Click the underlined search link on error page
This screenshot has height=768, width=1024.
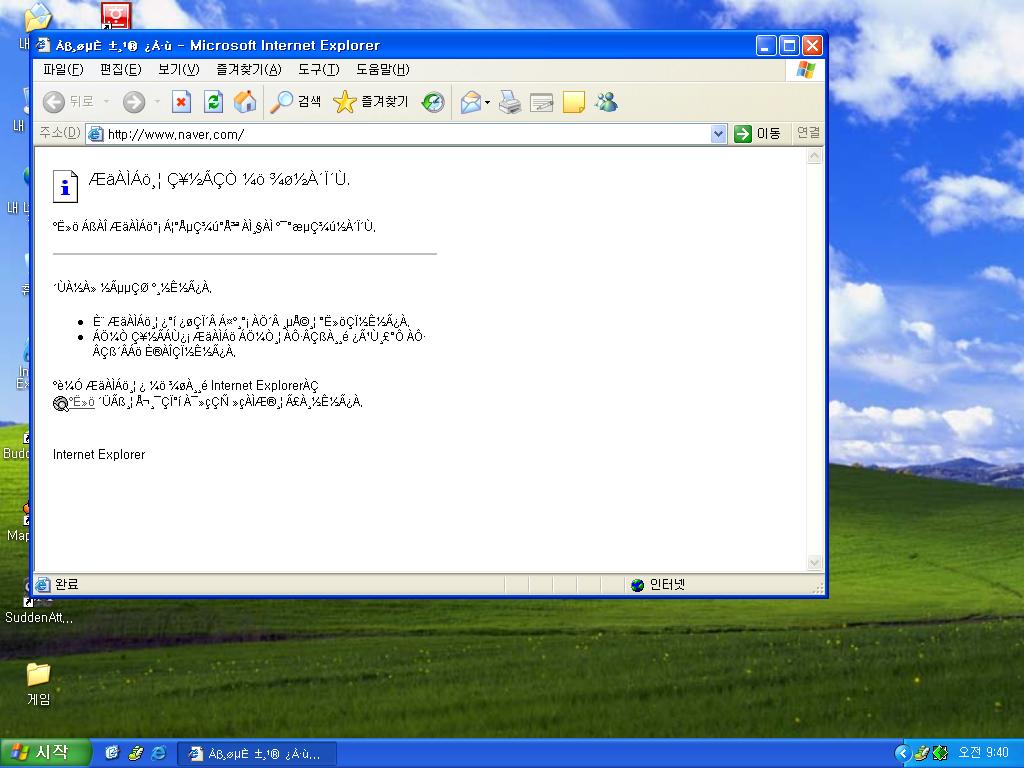(x=82, y=402)
